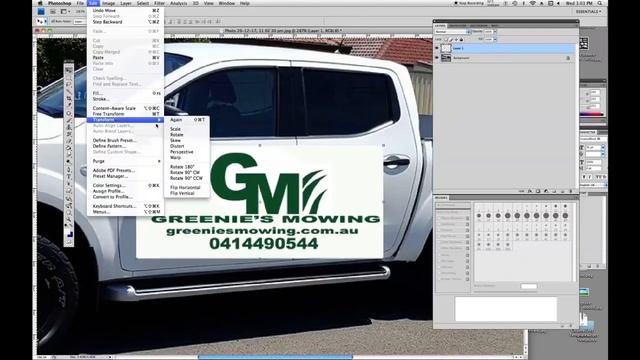Delete layer using trash icon
Image resolution: width=640 pixels, height=360 pixels.
pos(571,191)
